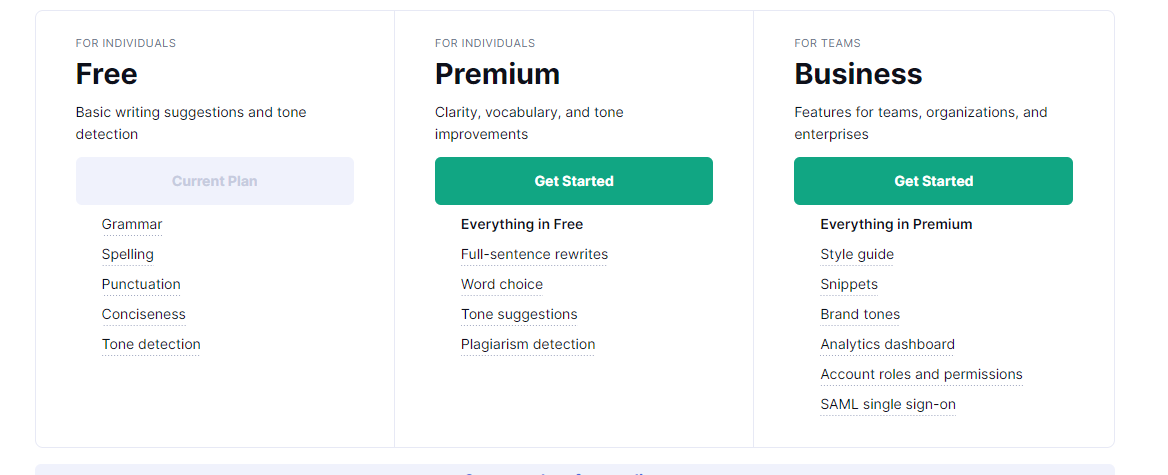Click Get Started under the Business plan
This screenshot has width=1168, height=475.
(x=933, y=181)
